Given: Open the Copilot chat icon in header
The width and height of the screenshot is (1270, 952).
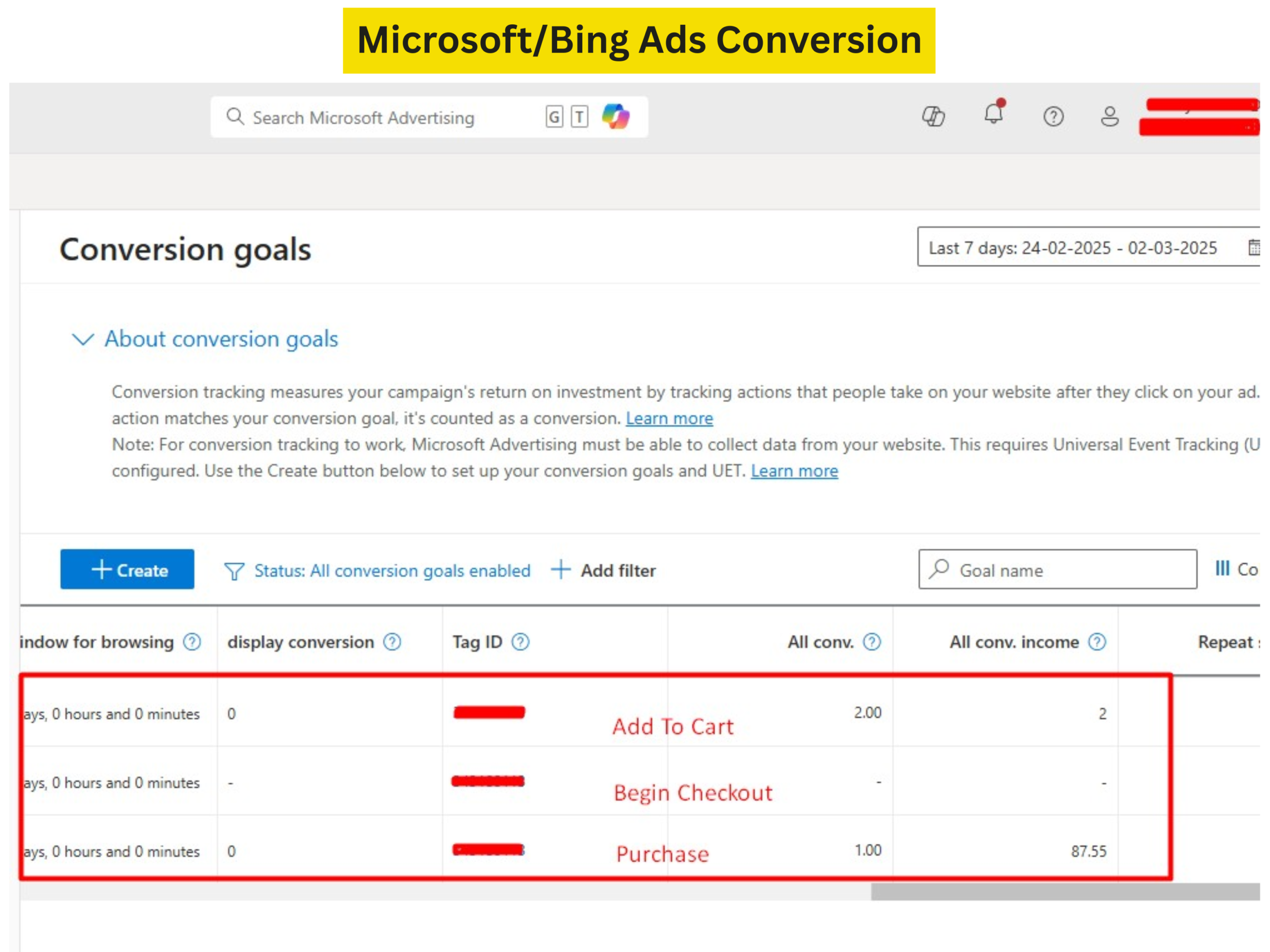Looking at the screenshot, I should pos(933,117).
